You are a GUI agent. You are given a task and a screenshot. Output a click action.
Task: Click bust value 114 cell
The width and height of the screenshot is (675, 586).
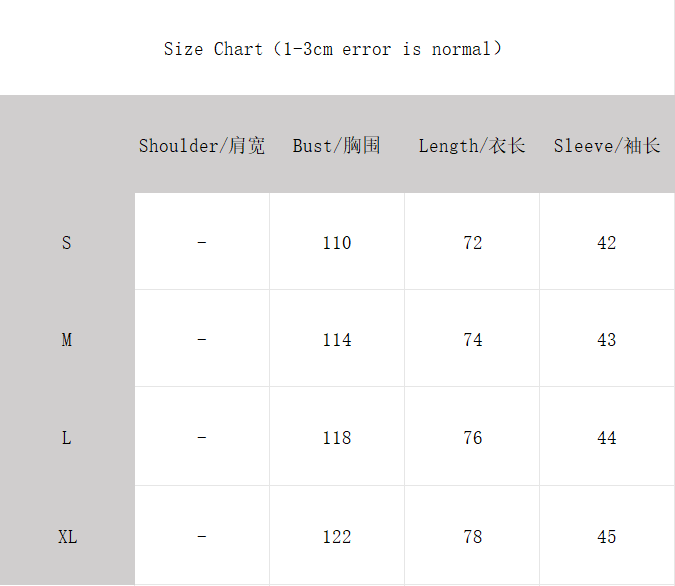337,338
